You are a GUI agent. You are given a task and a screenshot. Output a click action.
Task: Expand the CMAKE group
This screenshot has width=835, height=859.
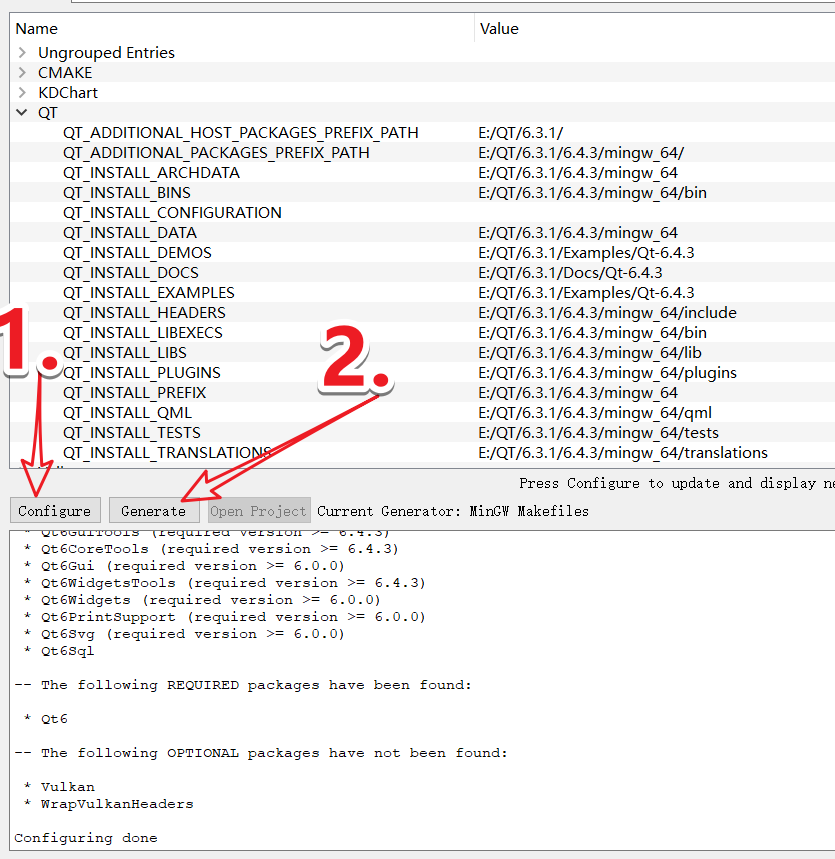[x=22, y=72]
